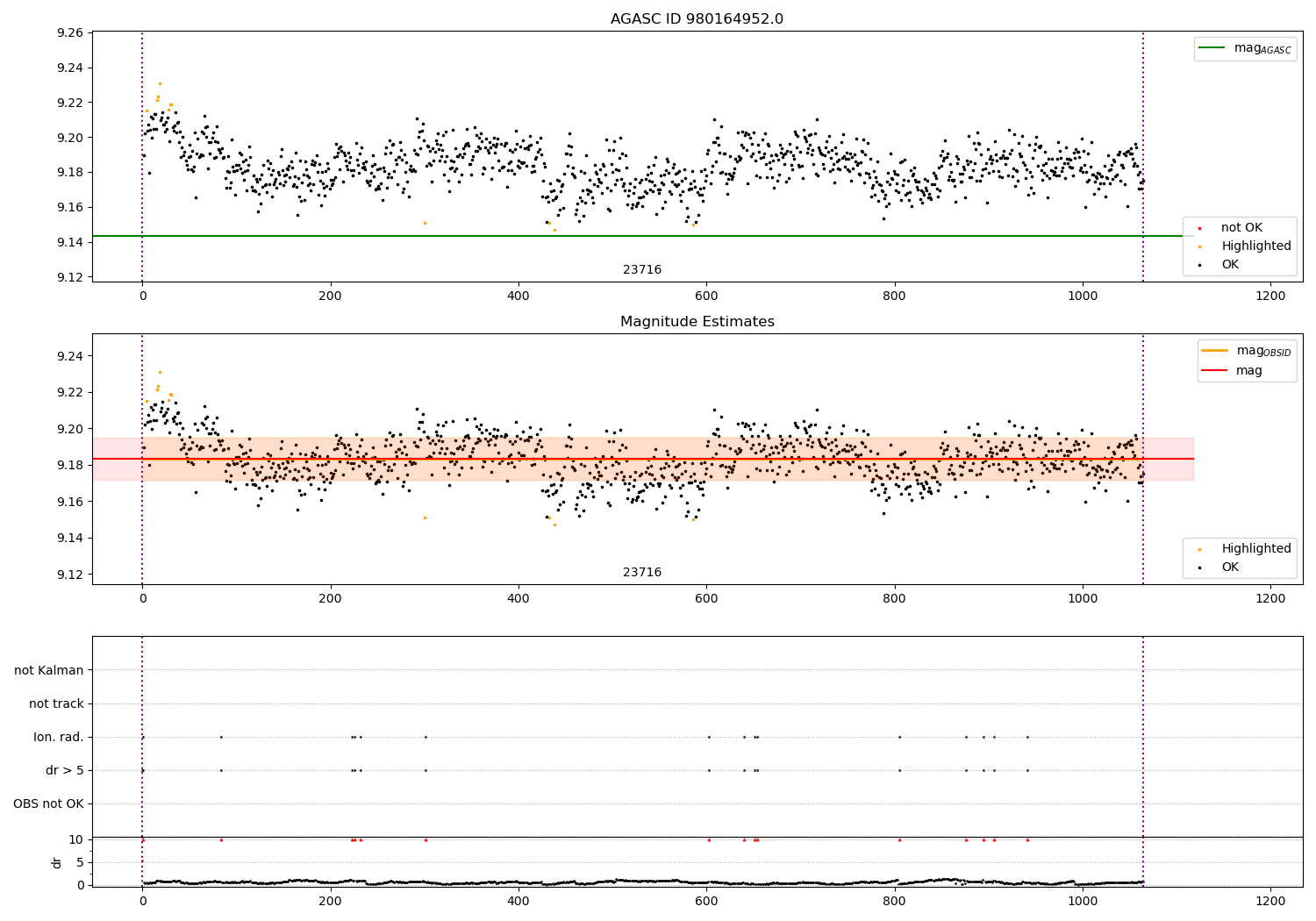Screen dimensions: 1316x921
Task: Click the 600 x-axis tick under top plot
Action: click(706, 296)
